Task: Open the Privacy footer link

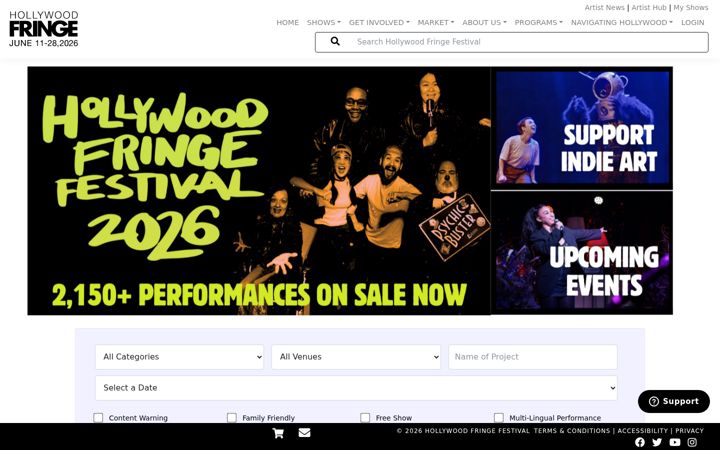Action: (x=689, y=431)
